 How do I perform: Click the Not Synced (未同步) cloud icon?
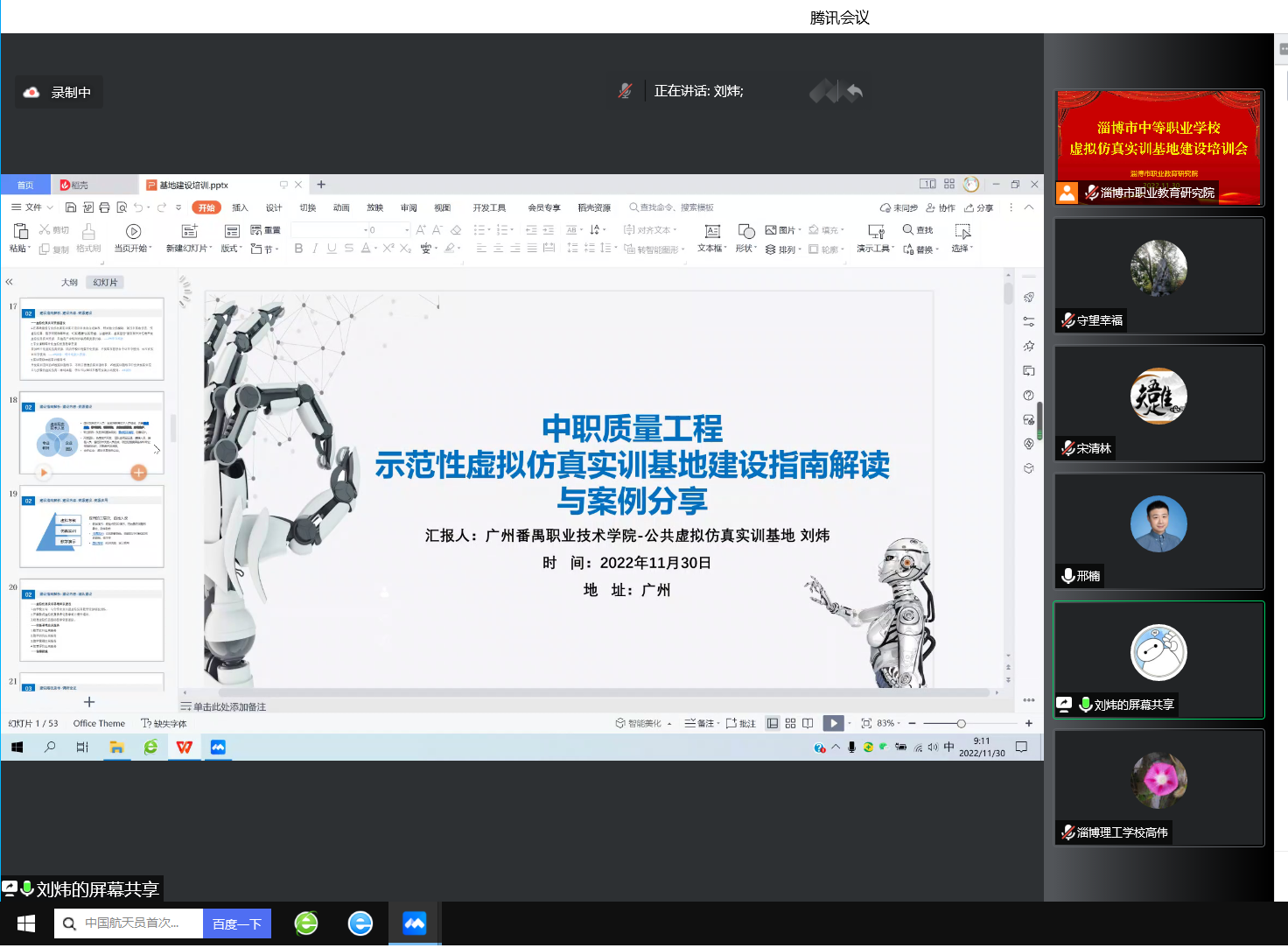click(885, 207)
